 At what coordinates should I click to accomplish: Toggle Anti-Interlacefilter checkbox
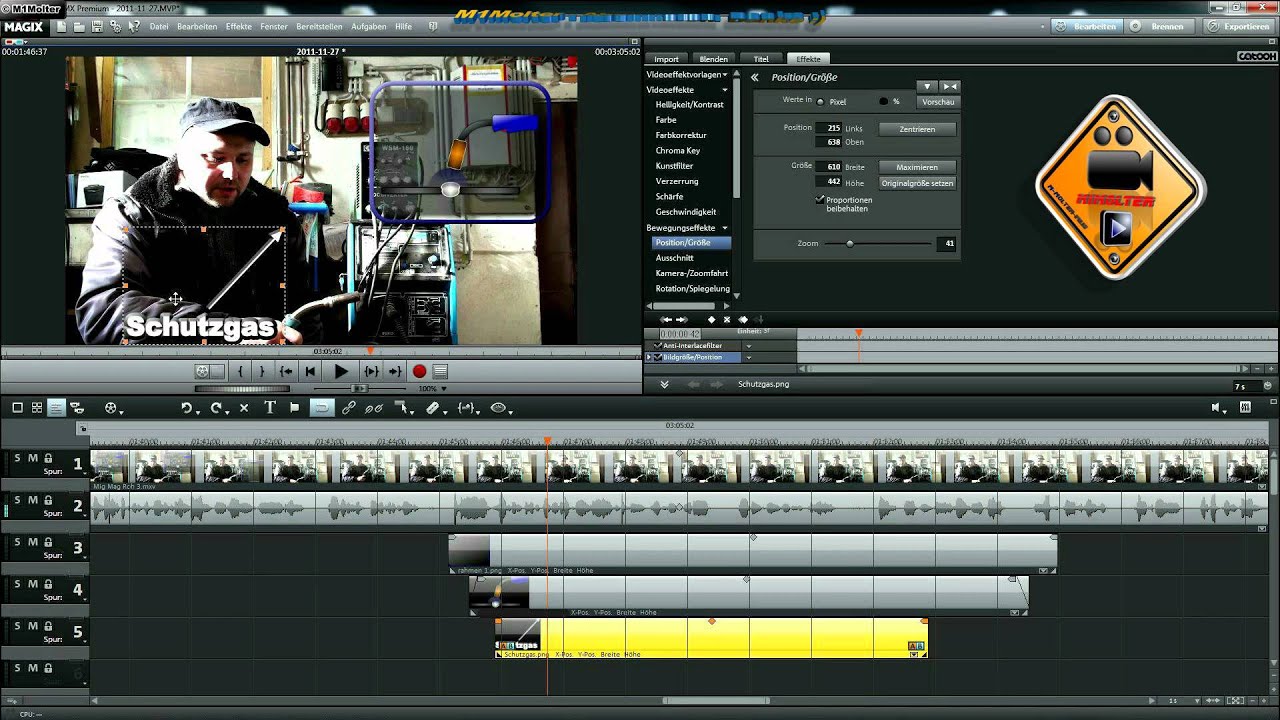coord(657,346)
